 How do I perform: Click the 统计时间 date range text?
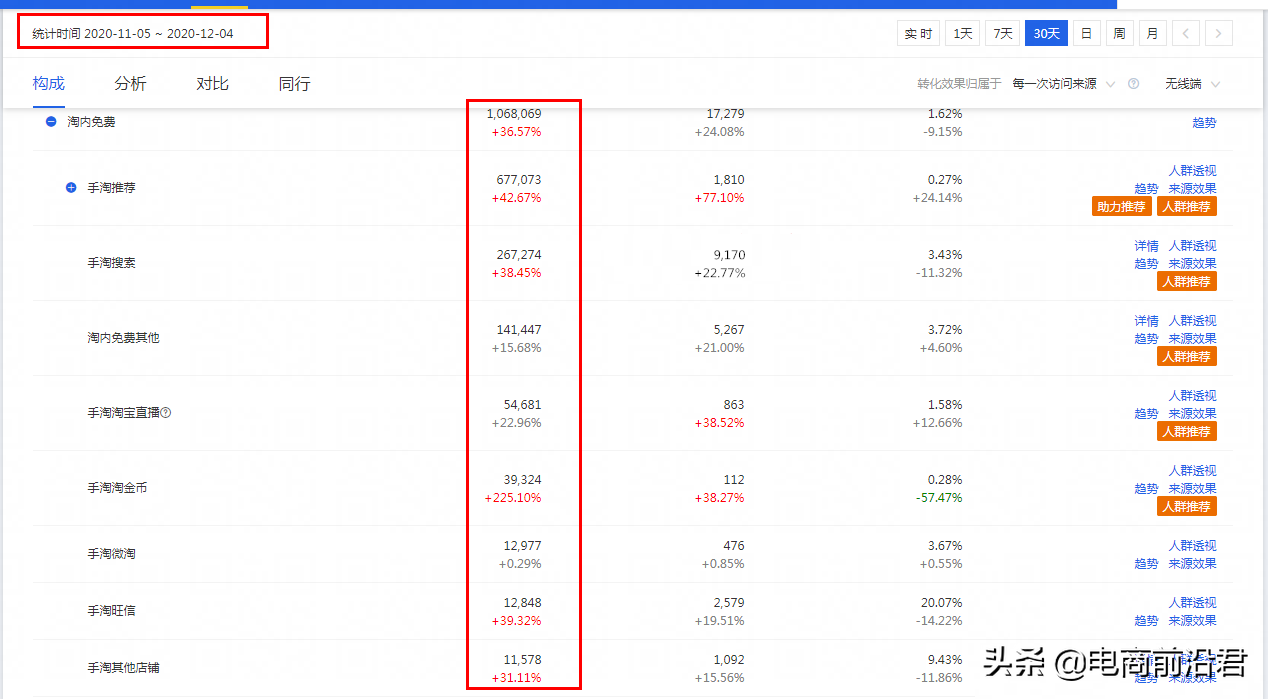pos(133,34)
